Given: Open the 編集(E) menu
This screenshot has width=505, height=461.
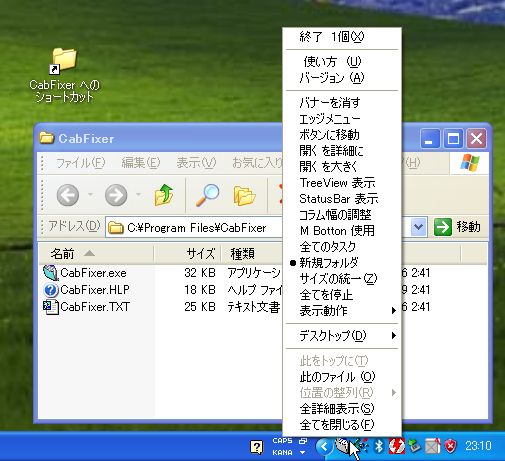Looking at the screenshot, I should tap(141, 163).
